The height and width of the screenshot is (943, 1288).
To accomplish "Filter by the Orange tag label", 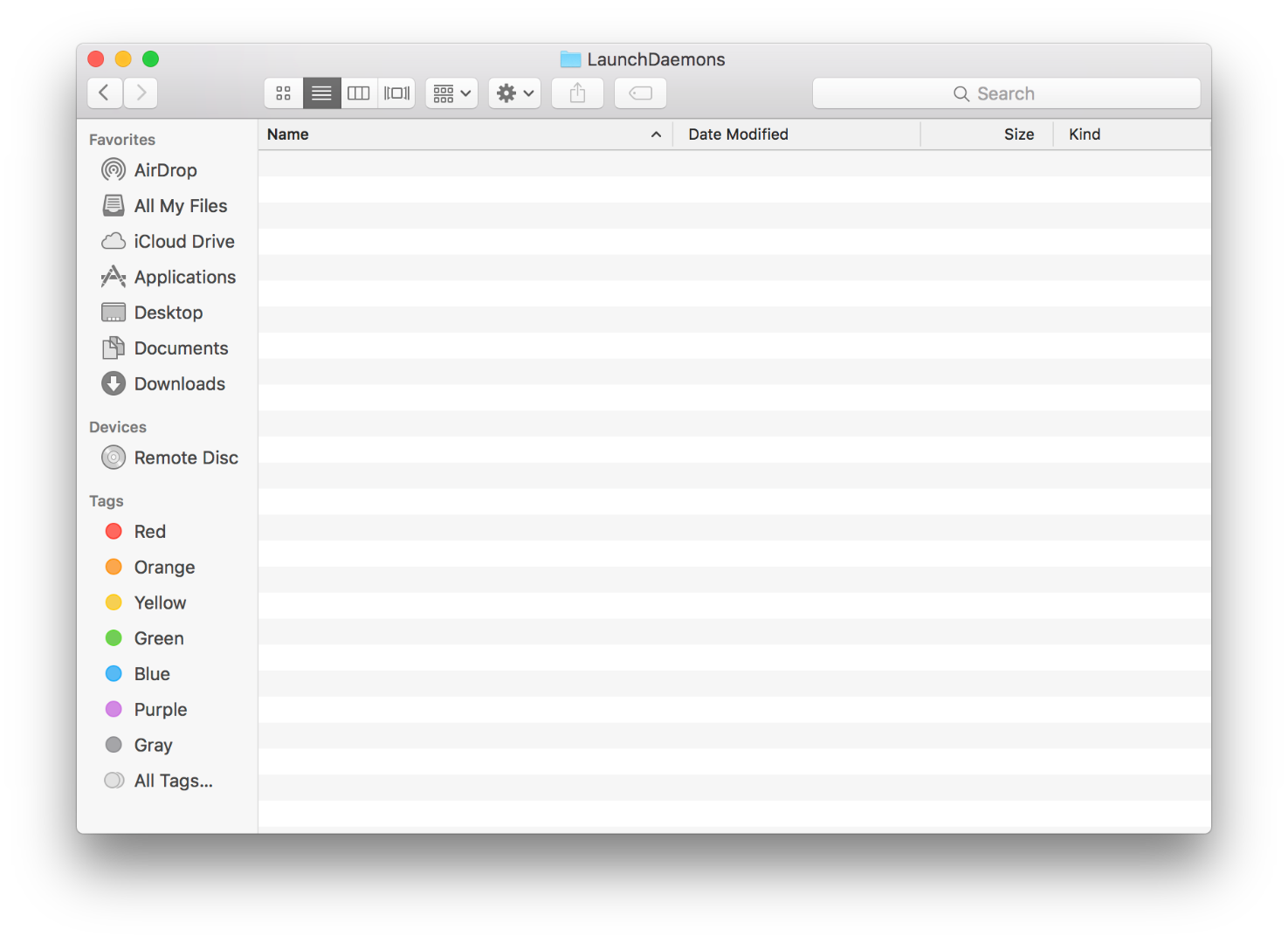I will tap(165, 568).
